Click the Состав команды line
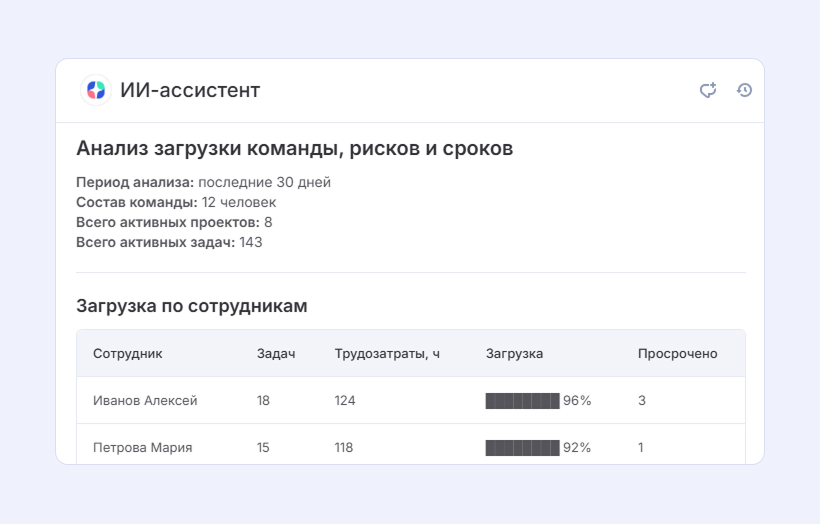This screenshot has width=820, height=524. [x=176, y=202]
